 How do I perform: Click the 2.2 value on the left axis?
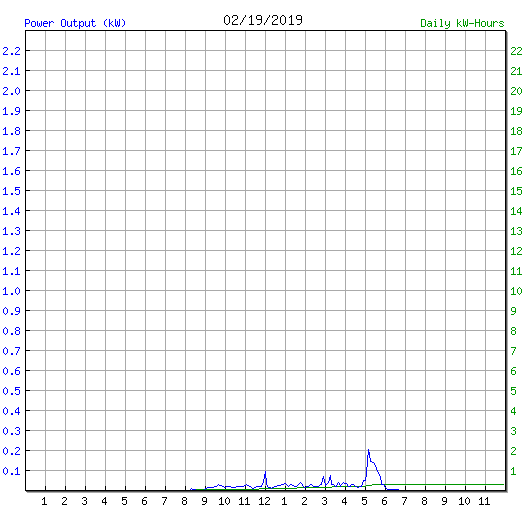click(x=11, y=51)
